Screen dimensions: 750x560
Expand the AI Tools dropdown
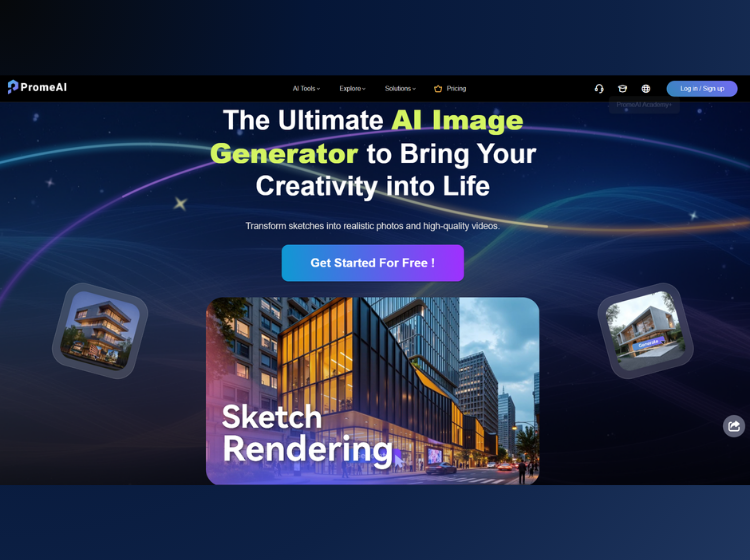(x=306, y=88)
